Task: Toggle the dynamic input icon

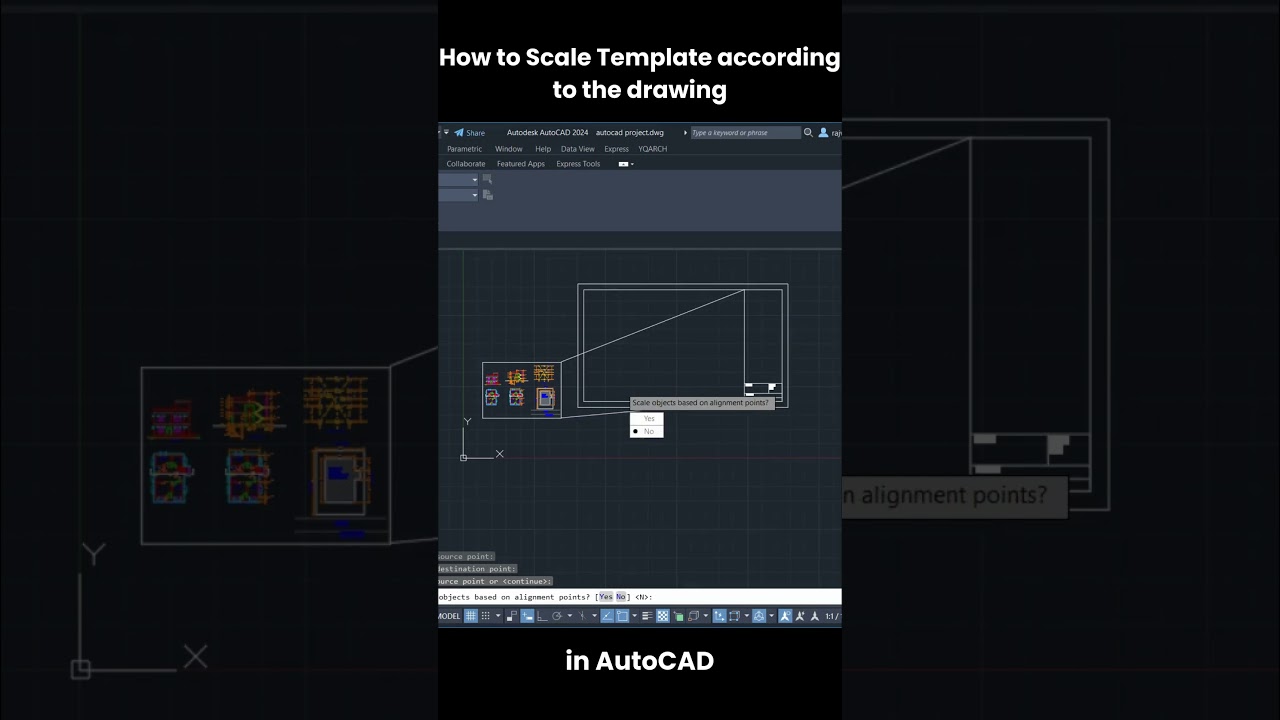Action: click(x=527, y=616)
